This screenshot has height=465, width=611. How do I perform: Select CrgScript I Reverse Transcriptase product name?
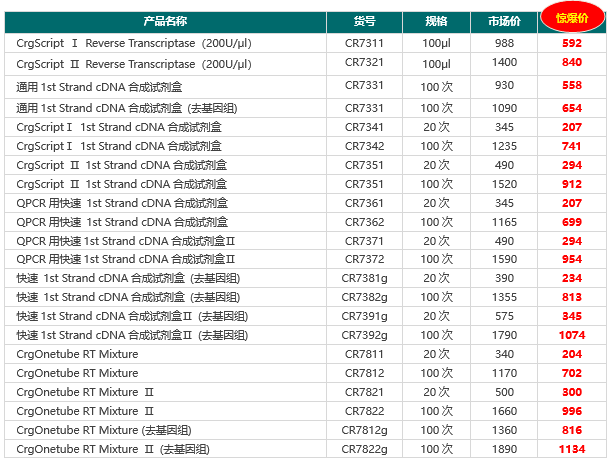pos(134,43)
